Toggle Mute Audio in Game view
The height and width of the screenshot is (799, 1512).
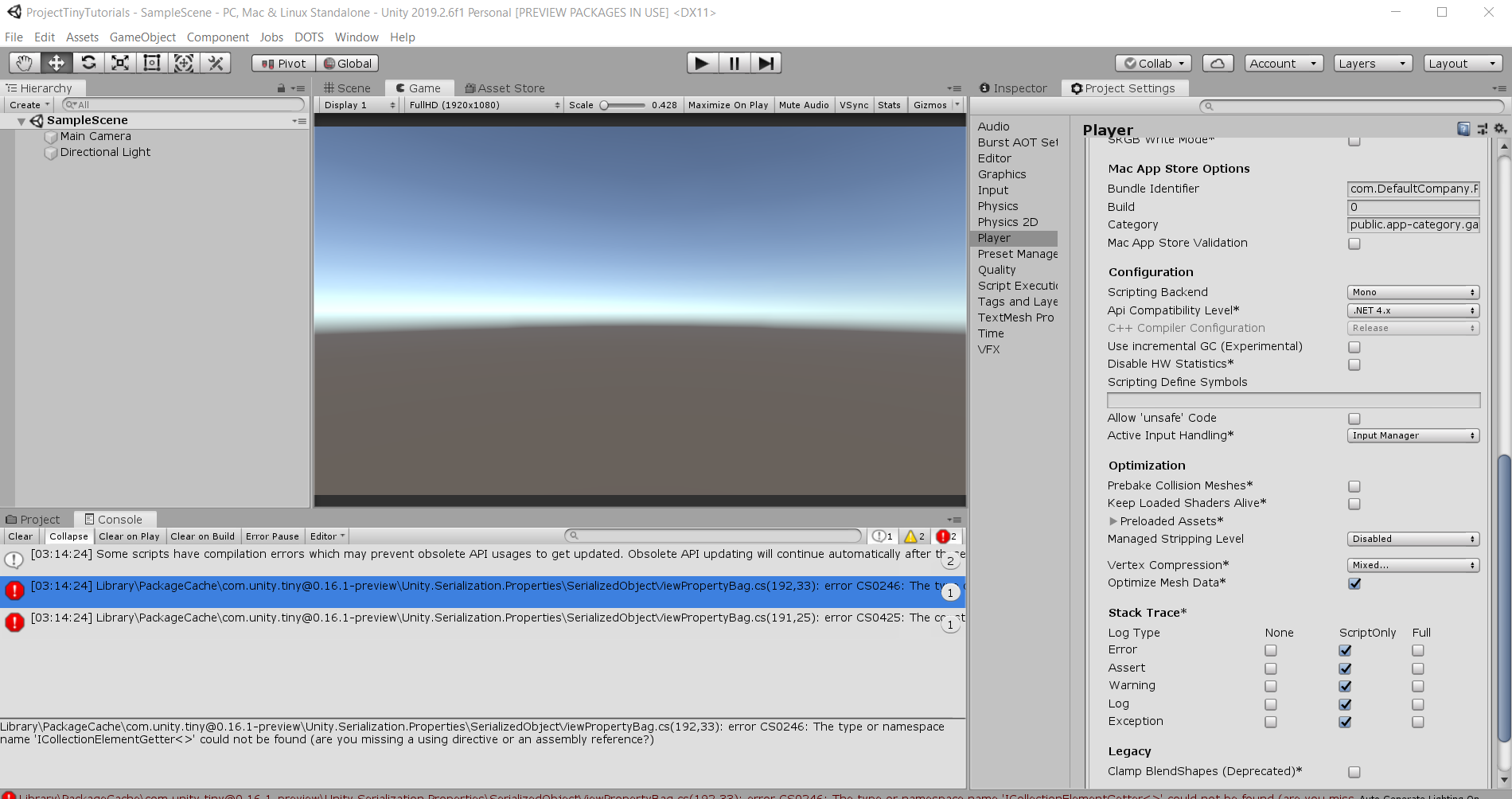(x=804, y=105)
